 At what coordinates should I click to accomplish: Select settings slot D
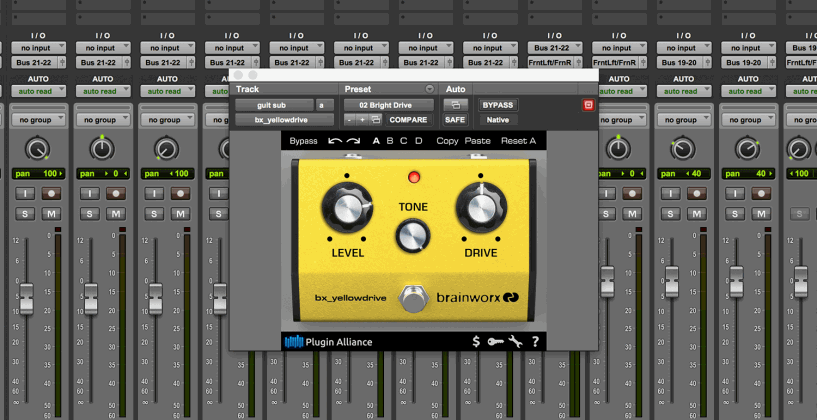[418, 141]
